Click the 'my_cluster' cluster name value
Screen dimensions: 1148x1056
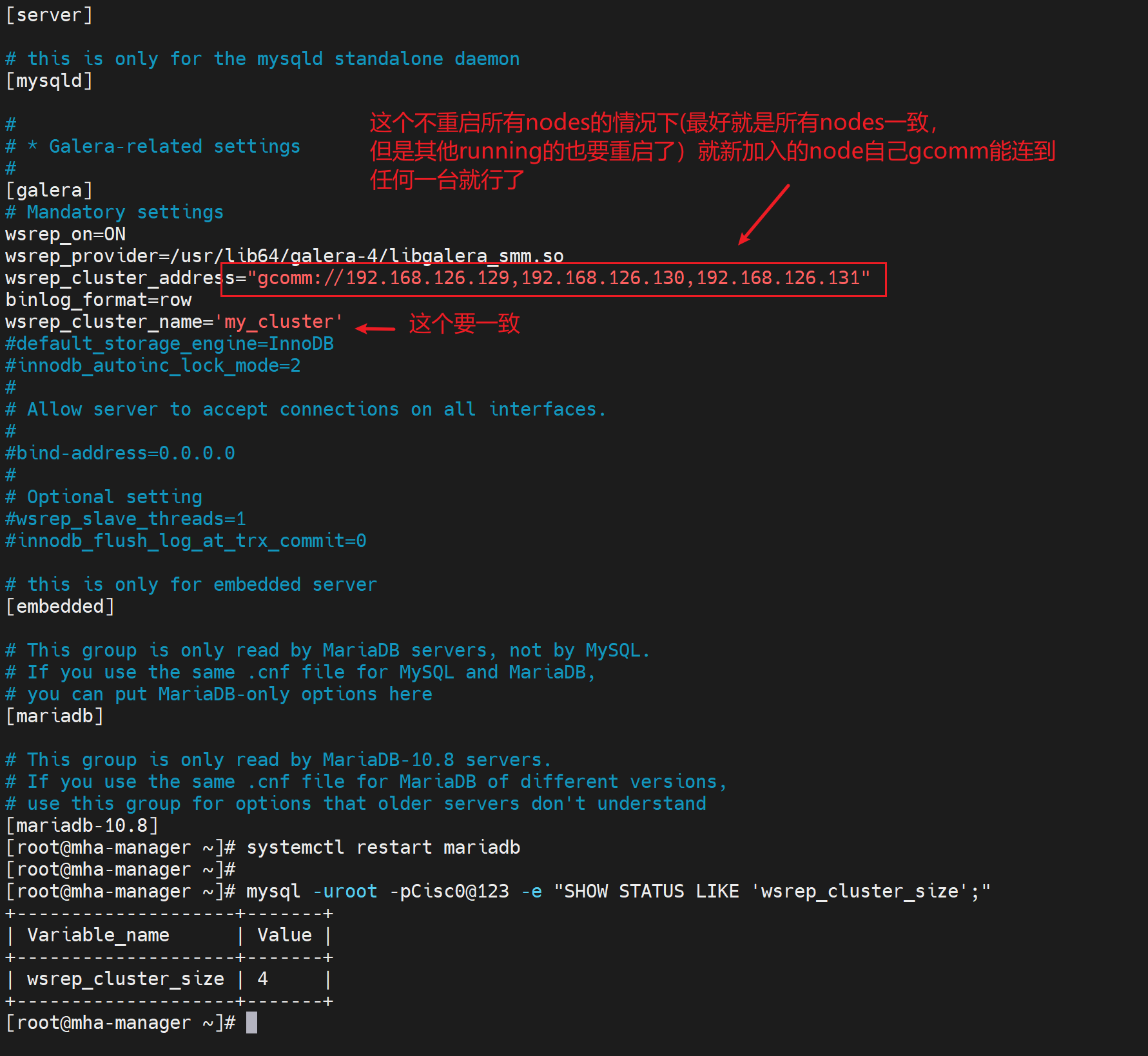278,322
